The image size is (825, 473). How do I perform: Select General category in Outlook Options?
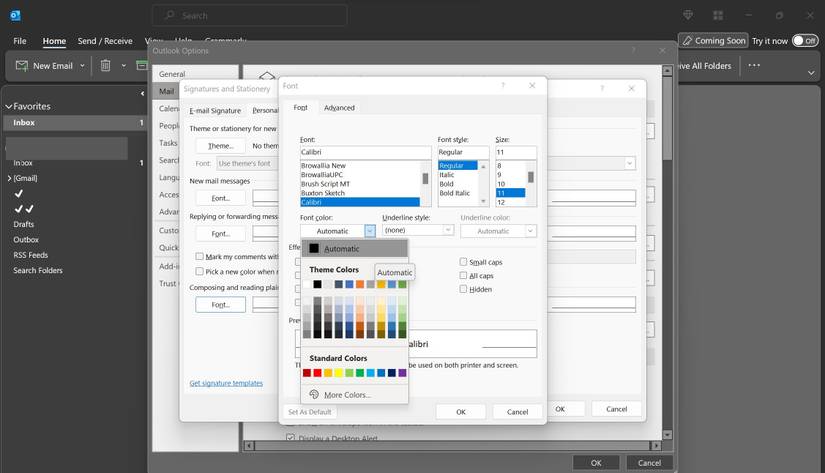172,74
